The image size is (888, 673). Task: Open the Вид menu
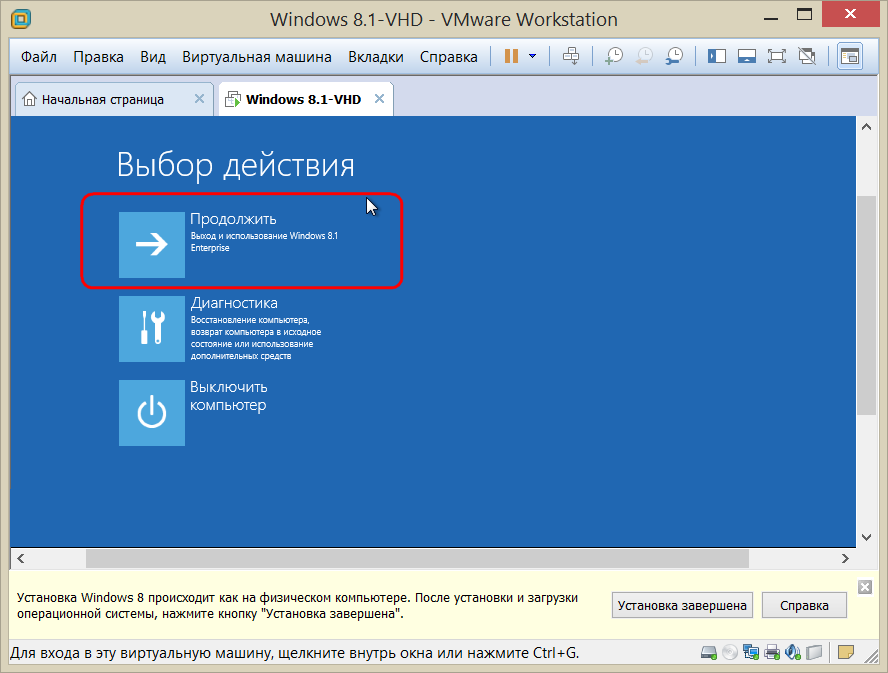click(153, 57)
